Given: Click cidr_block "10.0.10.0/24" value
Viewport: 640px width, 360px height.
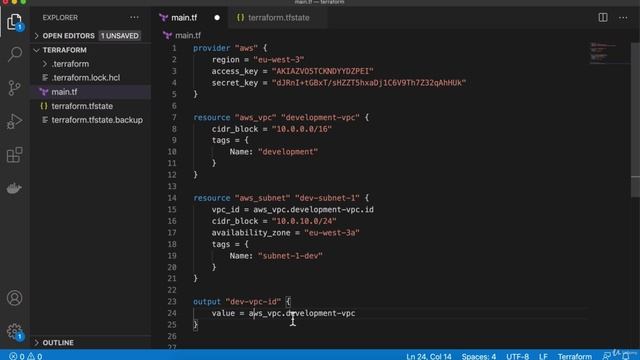Looking at the screenshot, I should (x=304, y=221).
